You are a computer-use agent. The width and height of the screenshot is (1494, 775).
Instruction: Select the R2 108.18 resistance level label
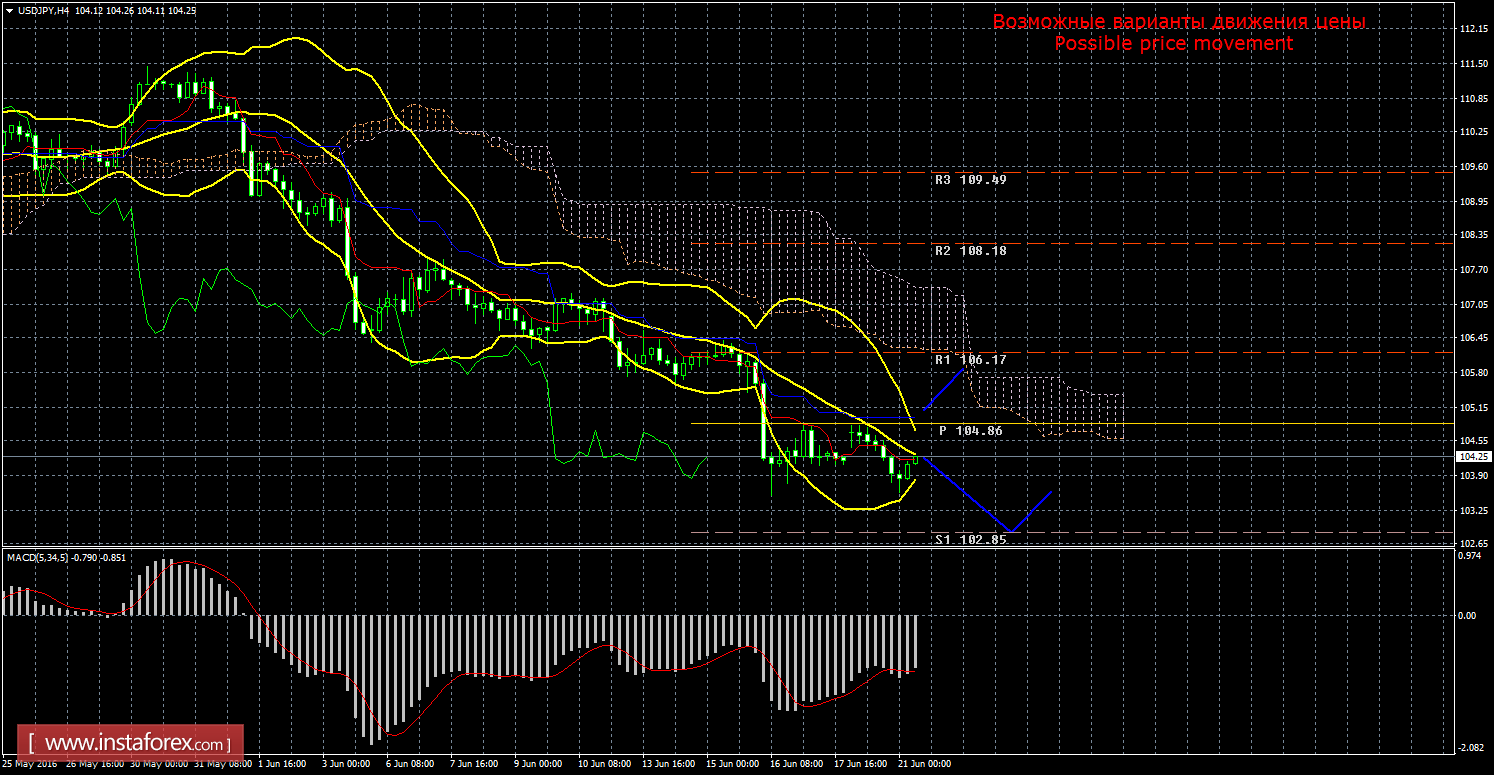point(970,251)
